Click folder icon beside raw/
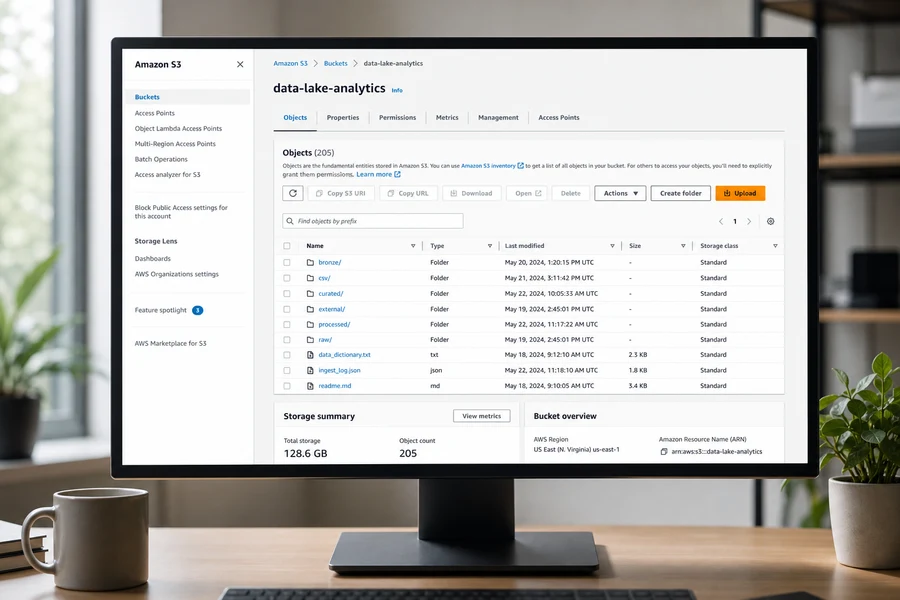Screen dimensions: 900x600 [x=310, y=339]
